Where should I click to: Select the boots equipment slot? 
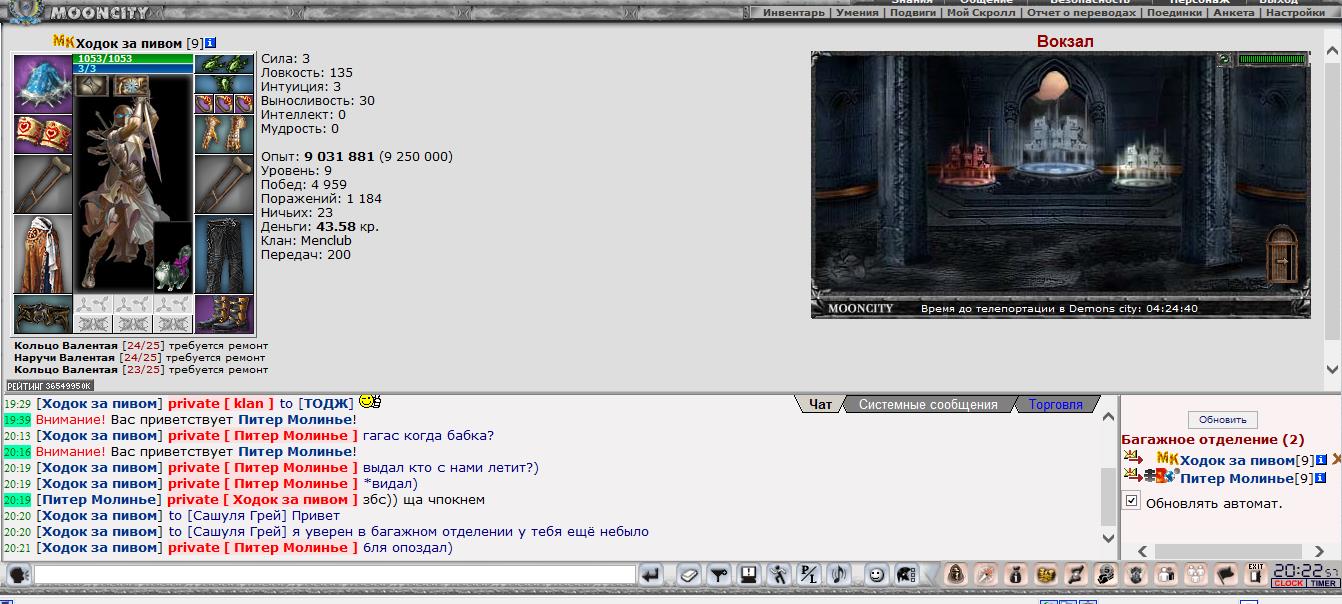[224, 314]
